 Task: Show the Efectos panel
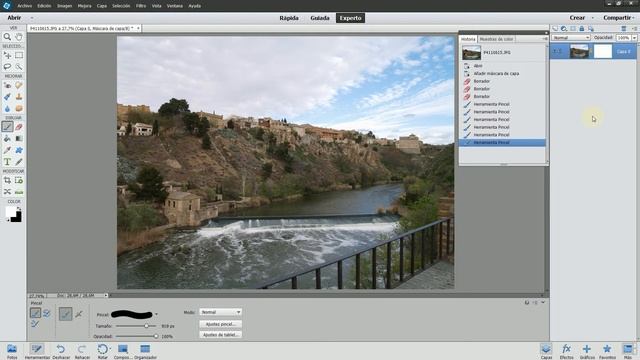coord(567,351)
